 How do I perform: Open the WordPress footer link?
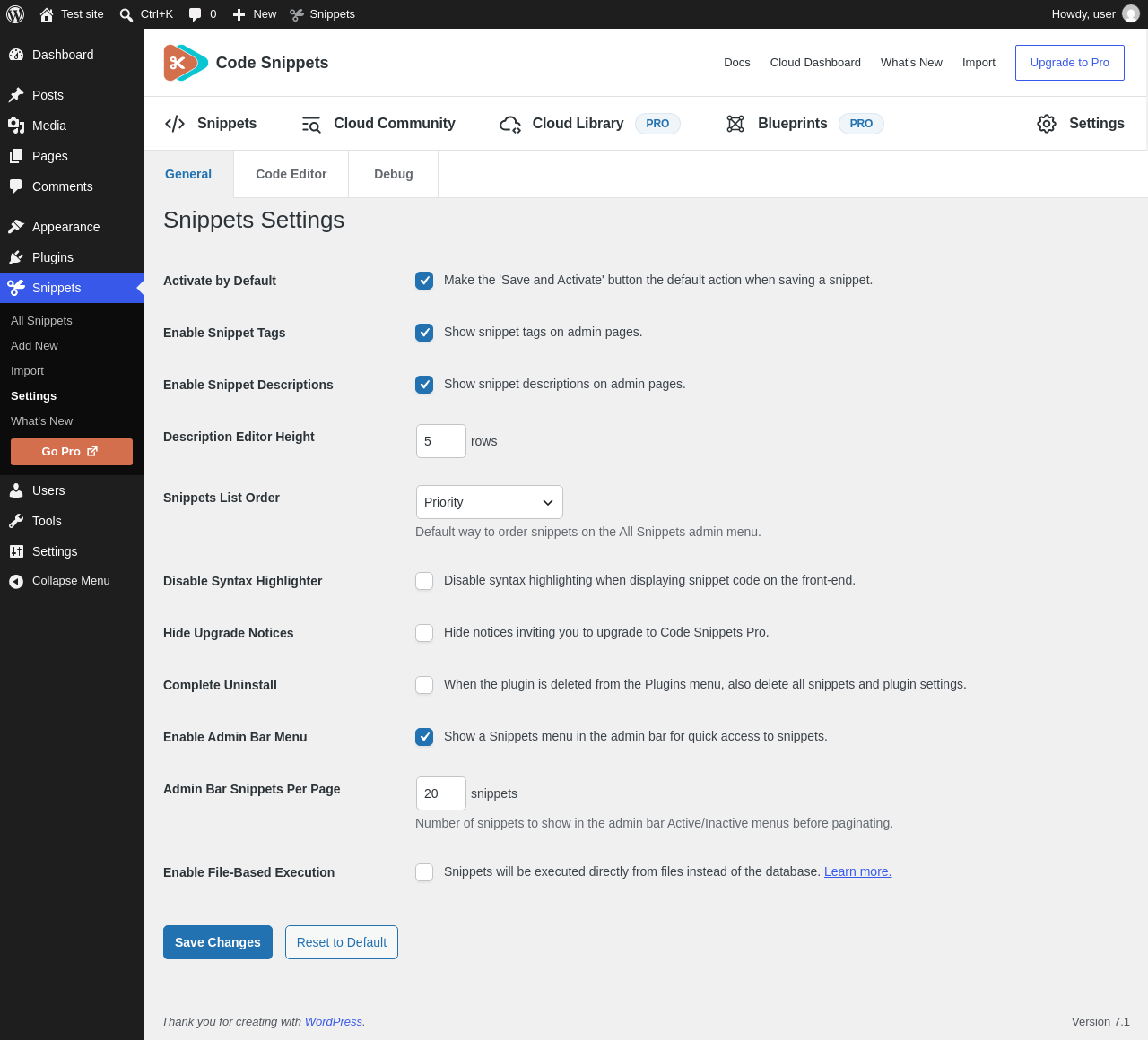(x=334, y=1022)
